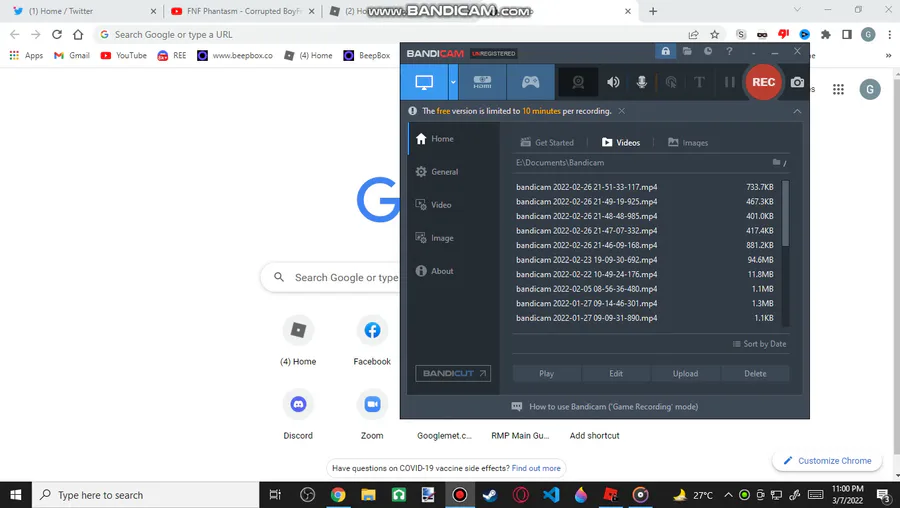This screenshot has height=508, width=900.
Task: Open a new Chrome tab
Action: click(x=653, y=11)
